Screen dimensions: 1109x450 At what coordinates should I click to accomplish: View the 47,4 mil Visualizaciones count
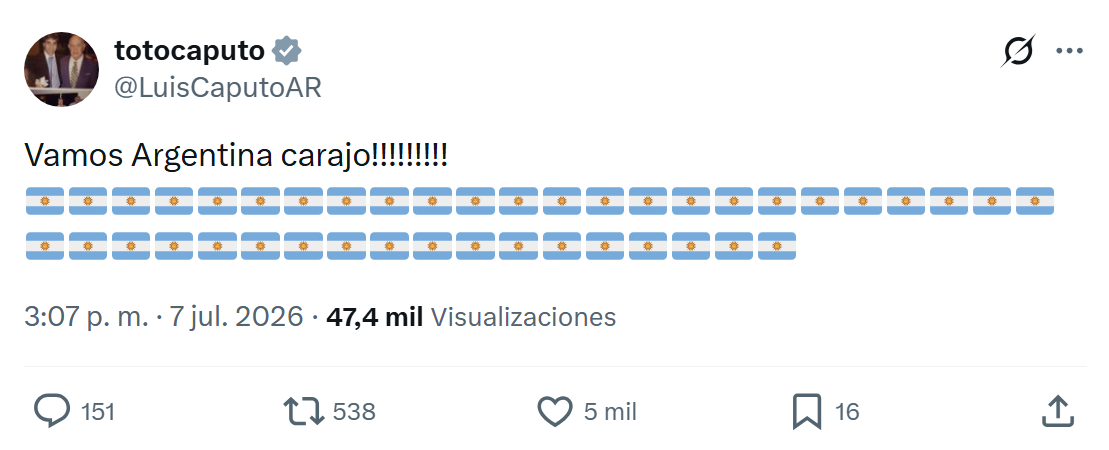[x=471, y=317]
